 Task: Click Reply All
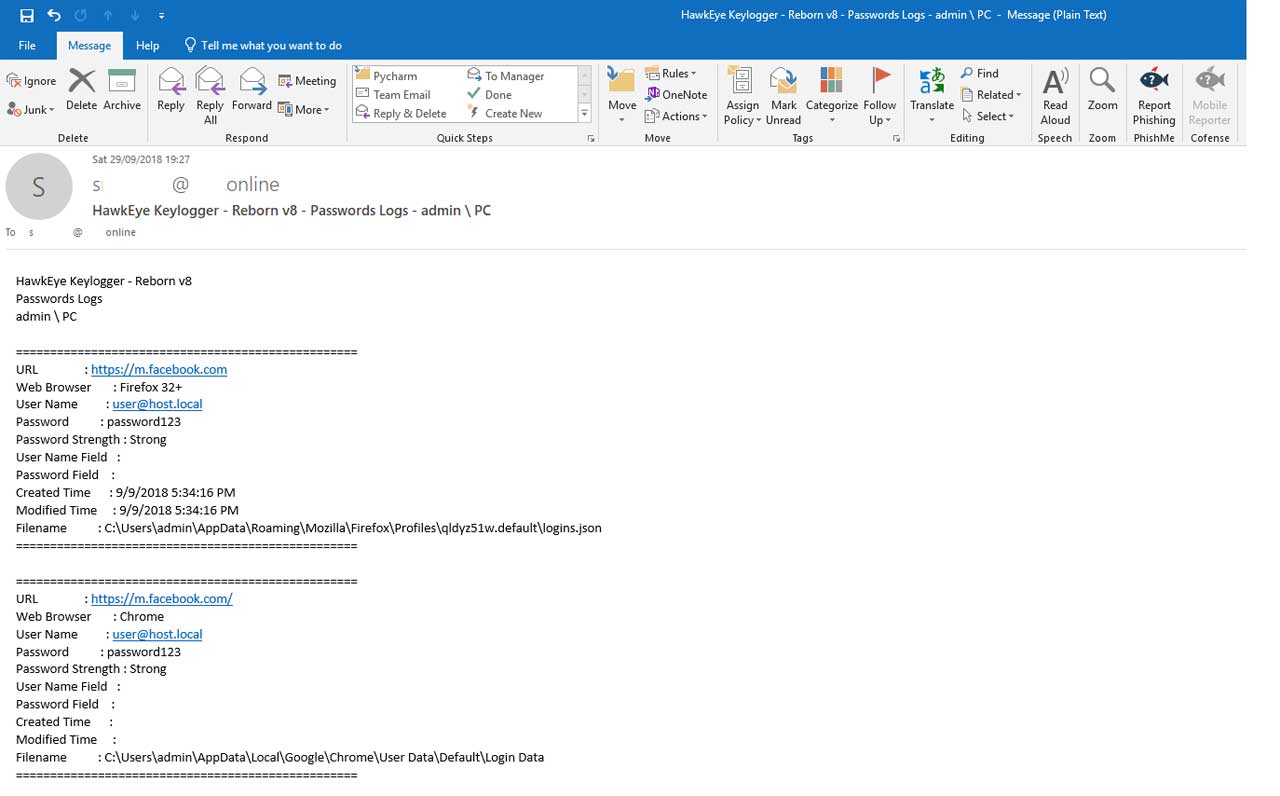tap(210, 96)
